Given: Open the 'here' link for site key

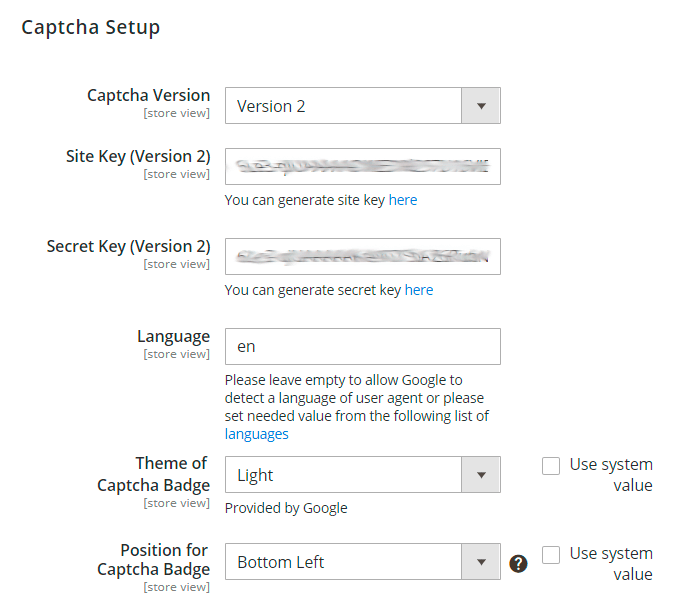Looking at the screenshot, I should tap(403, 200).
